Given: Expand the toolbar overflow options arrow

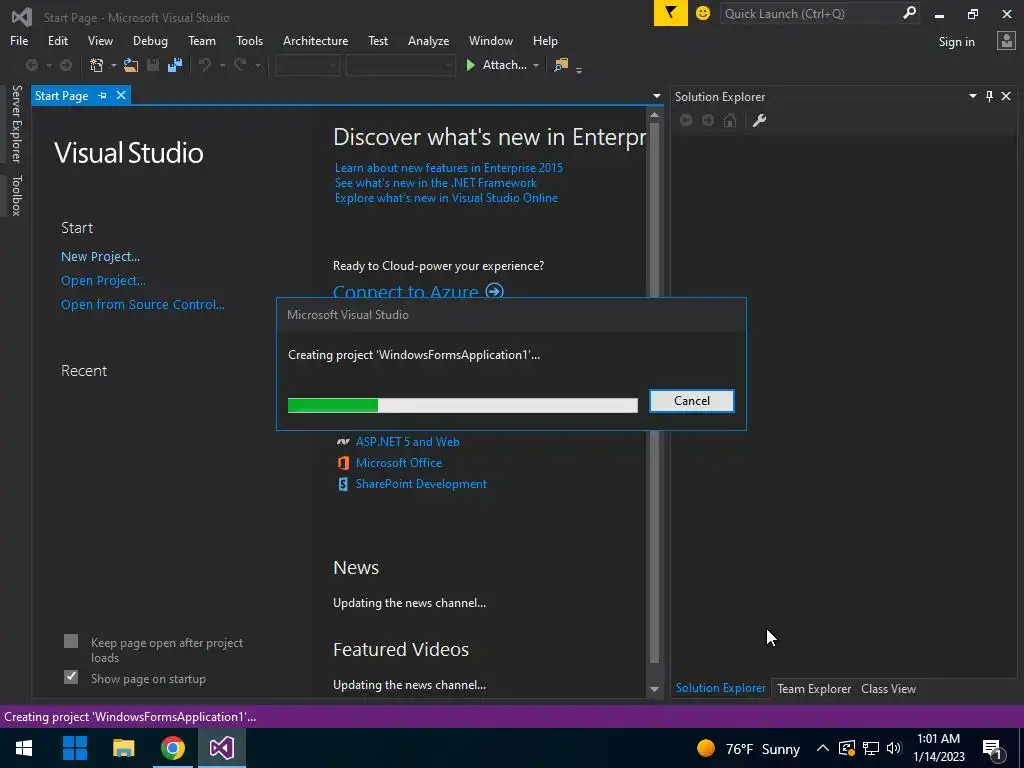Looking at the screenshot, I should [579, 70].
